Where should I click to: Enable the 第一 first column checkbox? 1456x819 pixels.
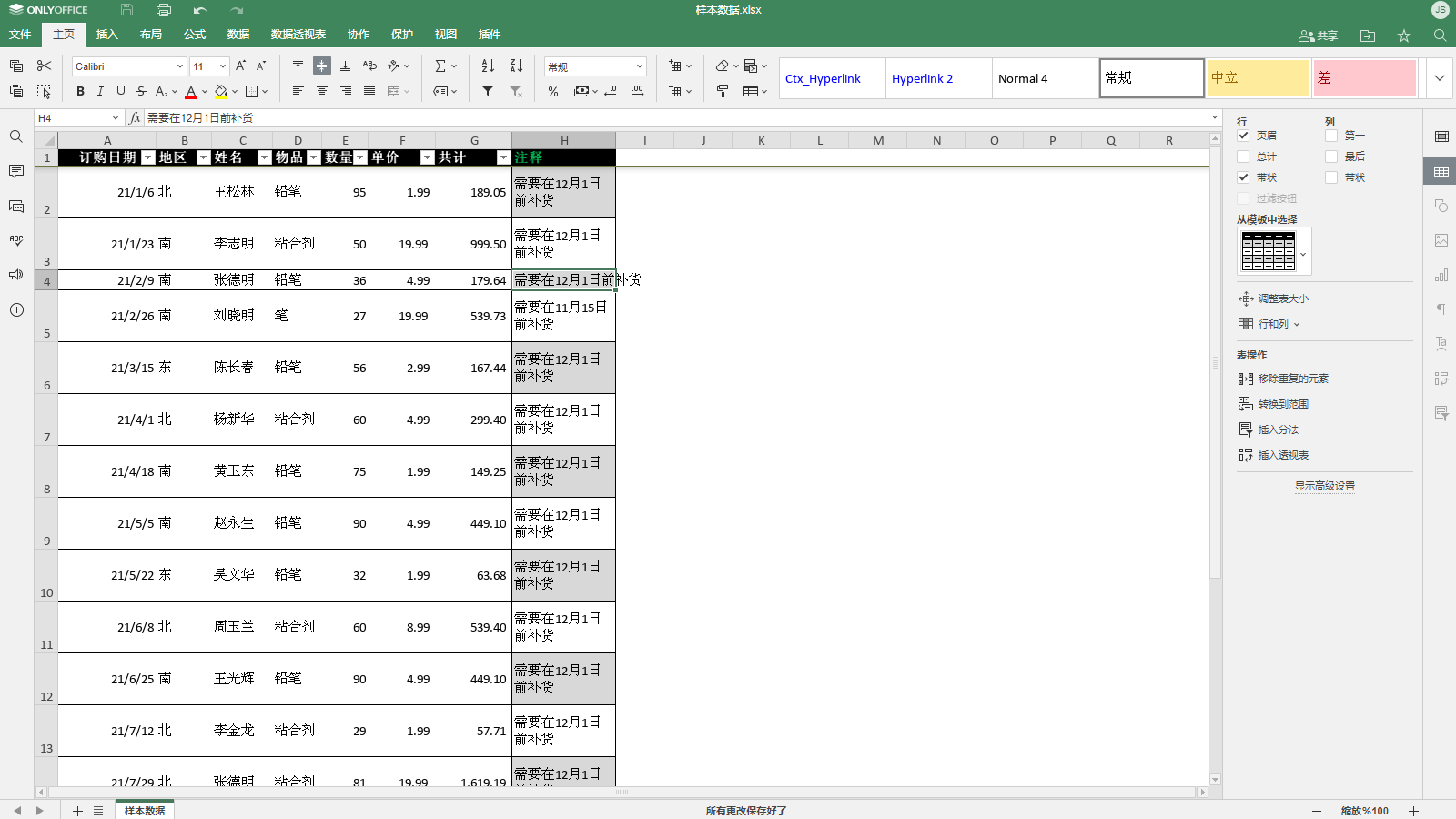(x=1331, y=136)
